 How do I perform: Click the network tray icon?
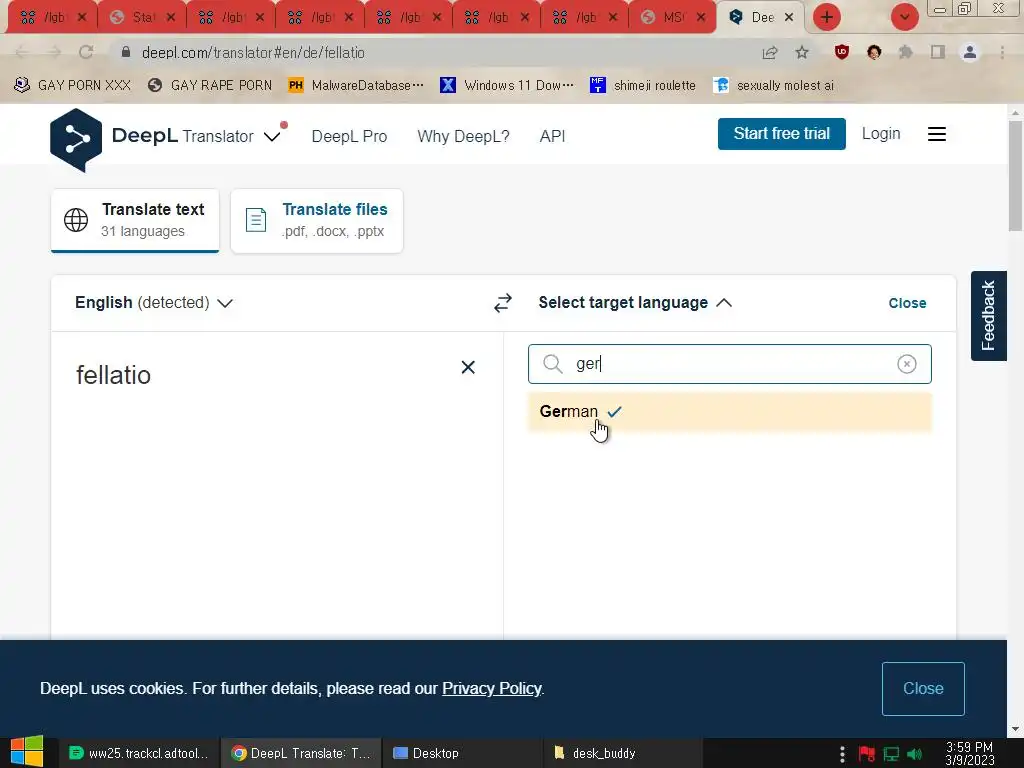coord(891,754)
